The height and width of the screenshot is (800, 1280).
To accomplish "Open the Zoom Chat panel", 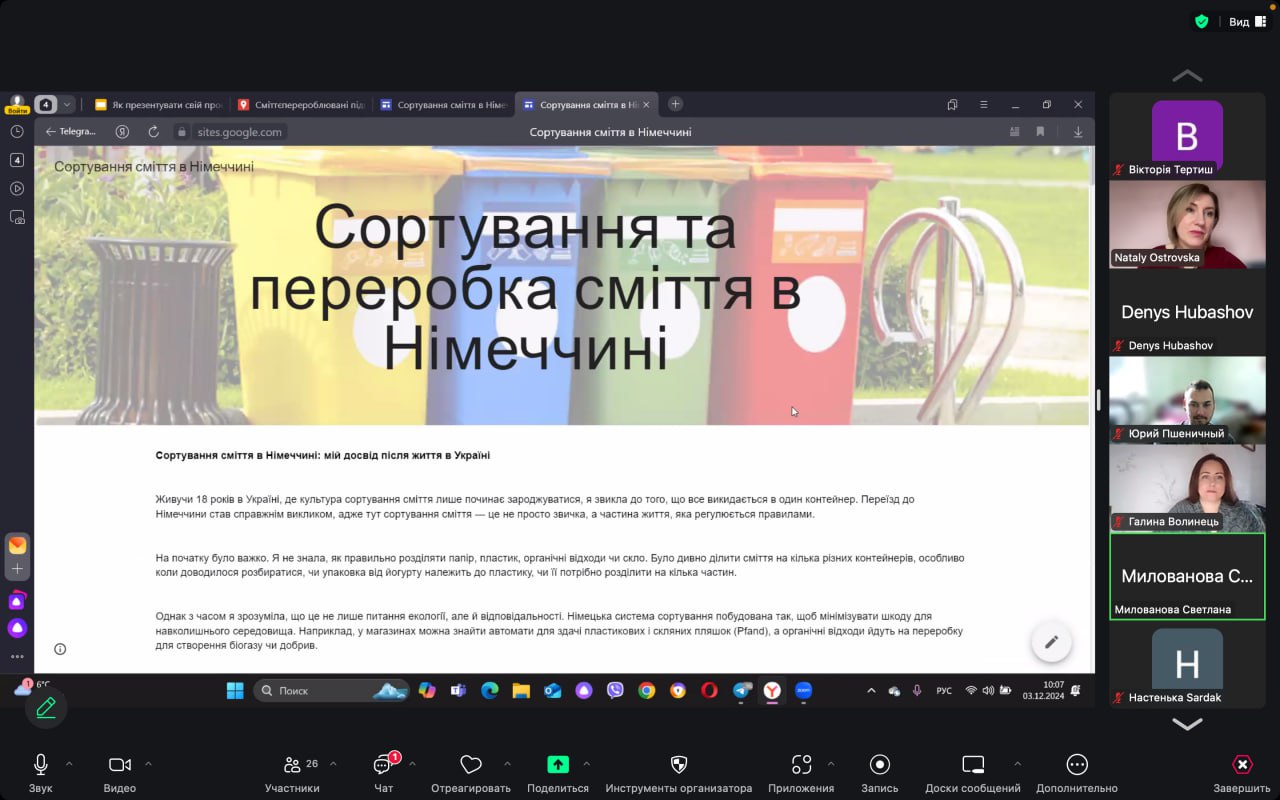I will coord(383,765).
